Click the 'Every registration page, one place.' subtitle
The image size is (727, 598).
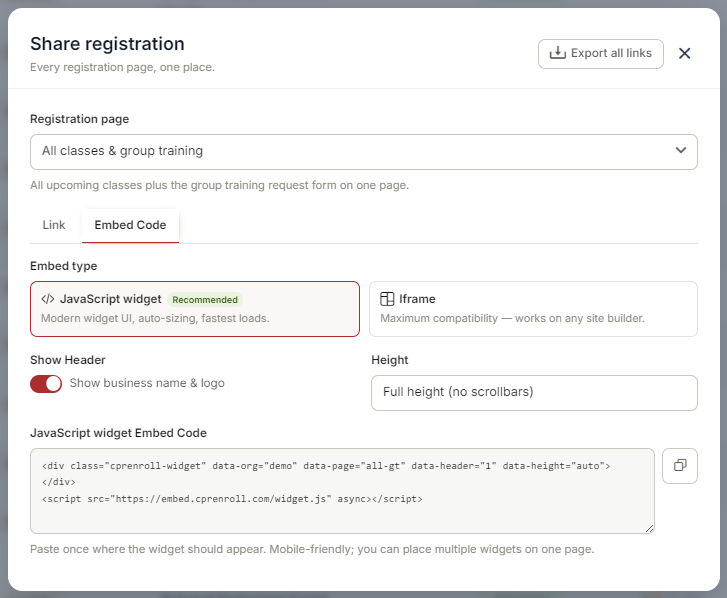point(122,67)
